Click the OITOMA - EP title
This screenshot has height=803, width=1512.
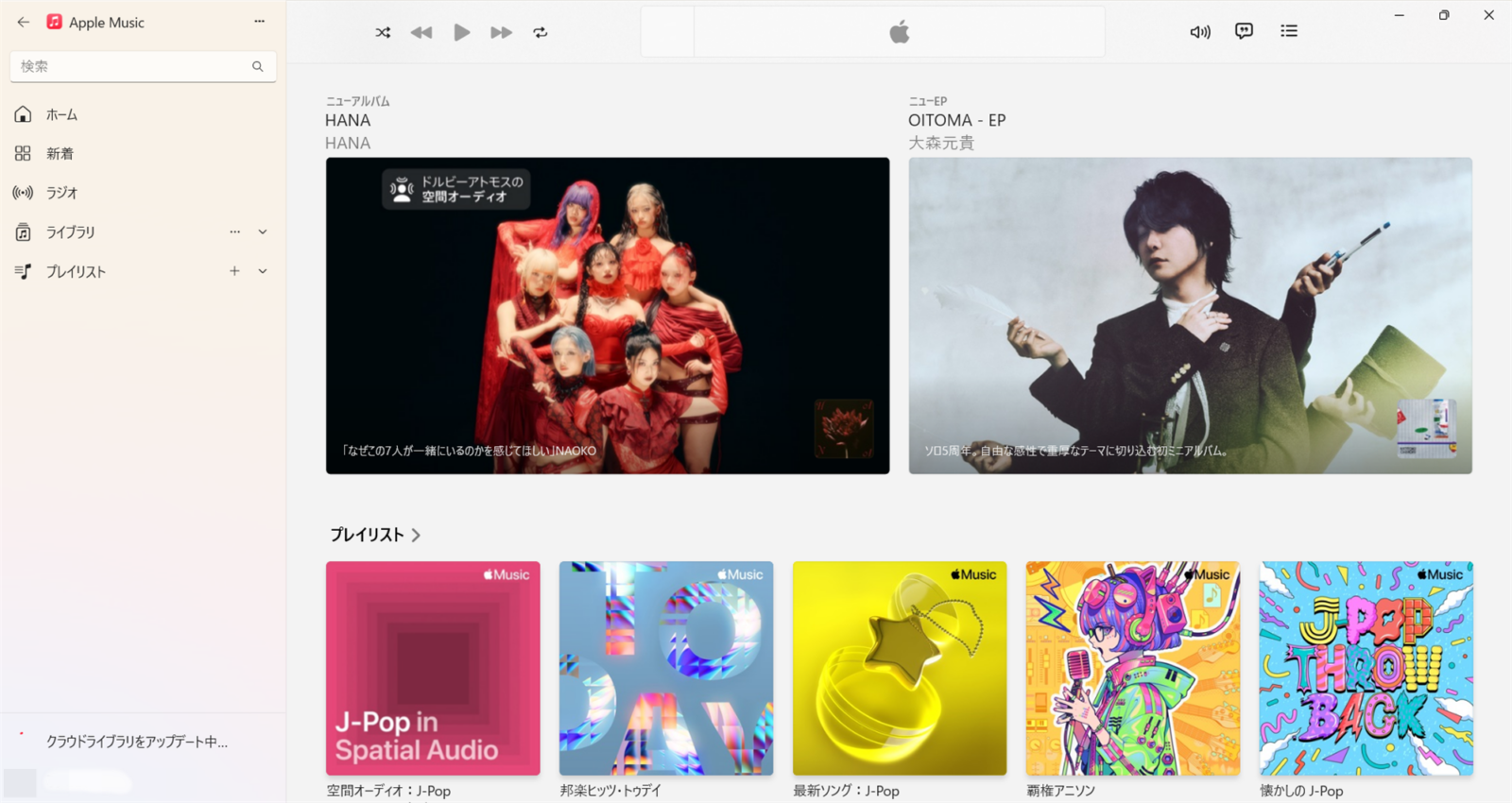[x=956, y=120]
